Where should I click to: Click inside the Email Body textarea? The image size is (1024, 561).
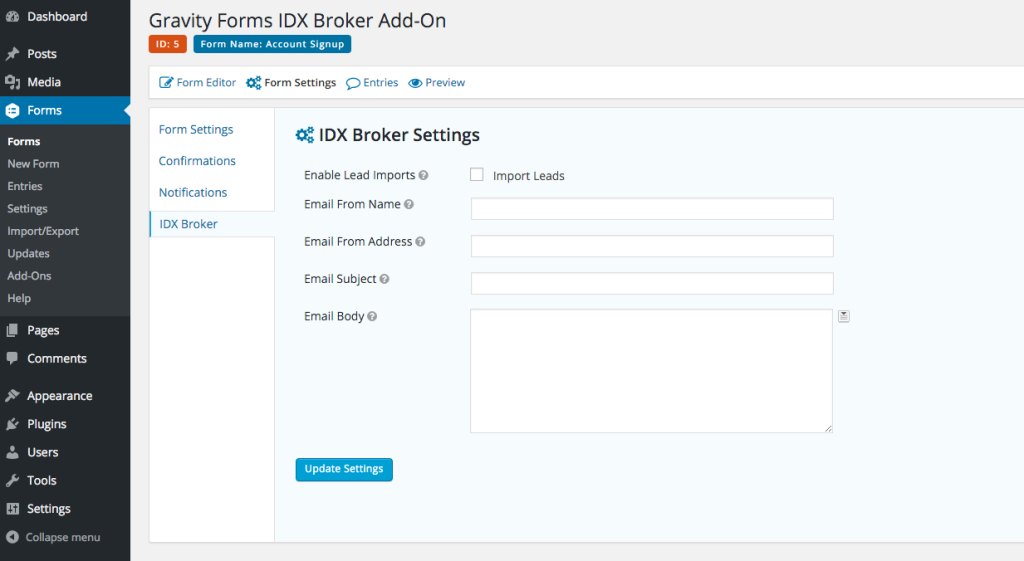[x=651, y=371]
